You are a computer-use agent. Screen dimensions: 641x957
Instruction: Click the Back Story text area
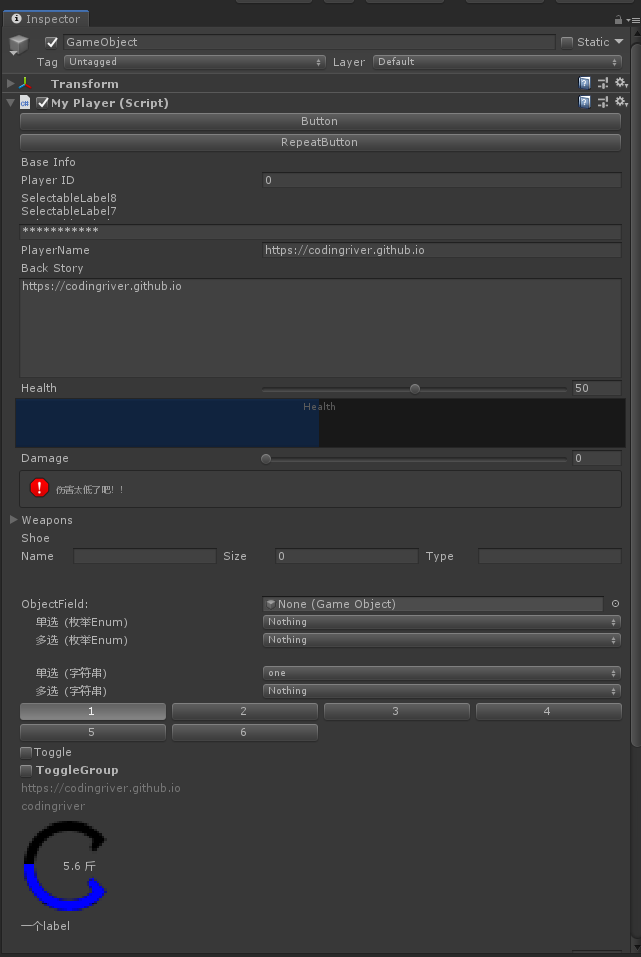320,328
